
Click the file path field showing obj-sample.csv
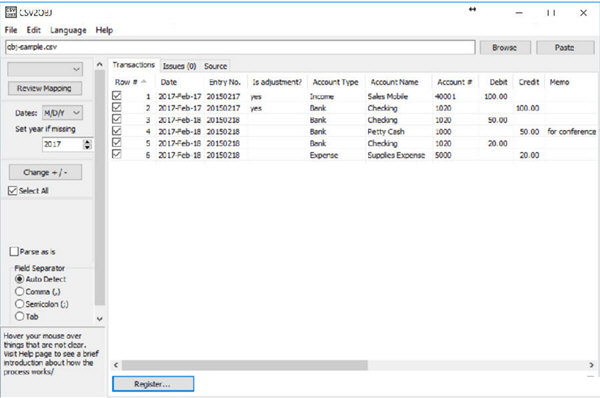click(240, 47)
